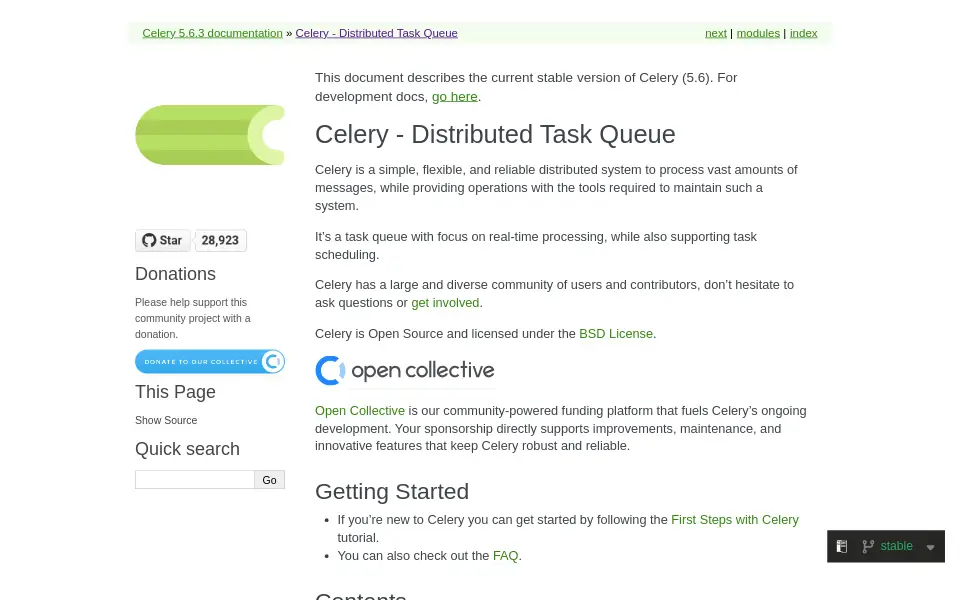Open the index link
Screen dimensions: 960x600
pos(803,33)
